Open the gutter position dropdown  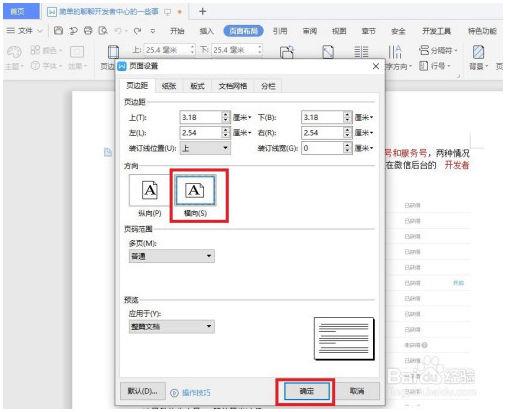point(205,148)
